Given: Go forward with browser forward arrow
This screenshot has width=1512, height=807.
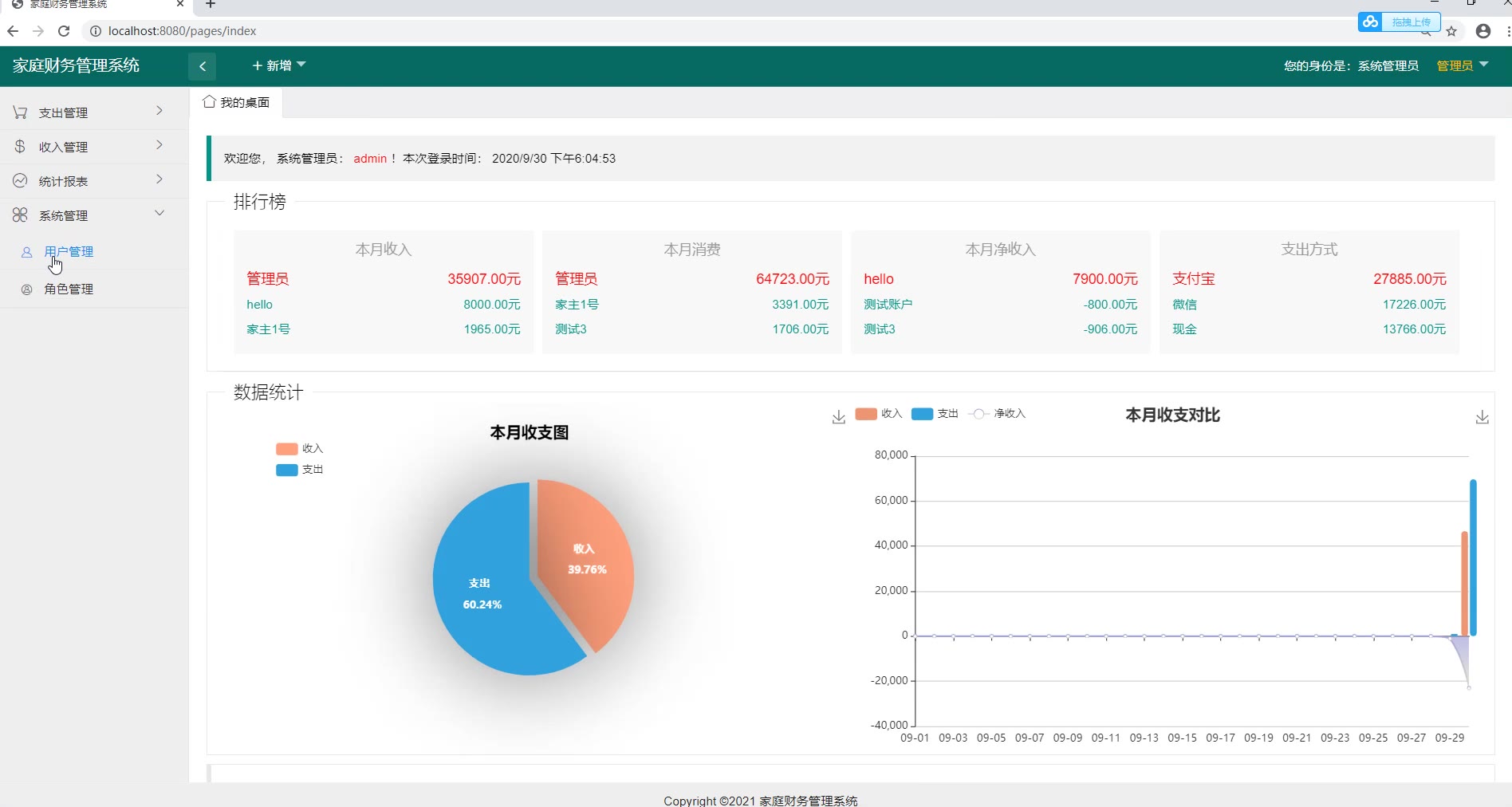Looking at the screenshot, I should tap(38, 31).
